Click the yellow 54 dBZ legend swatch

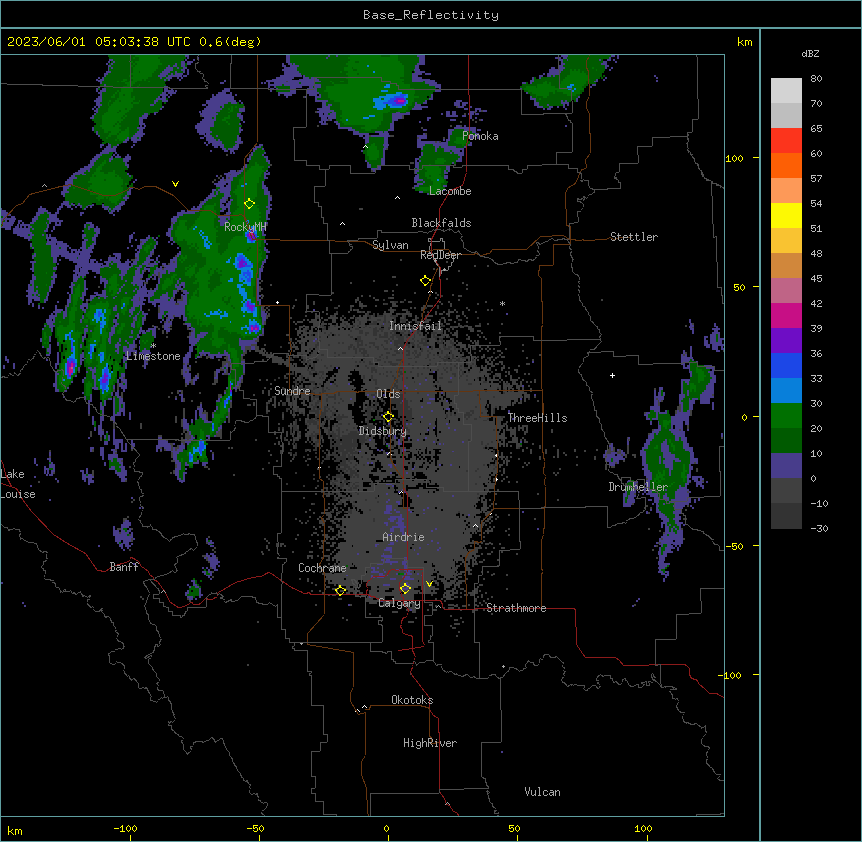tap(786, 215)
